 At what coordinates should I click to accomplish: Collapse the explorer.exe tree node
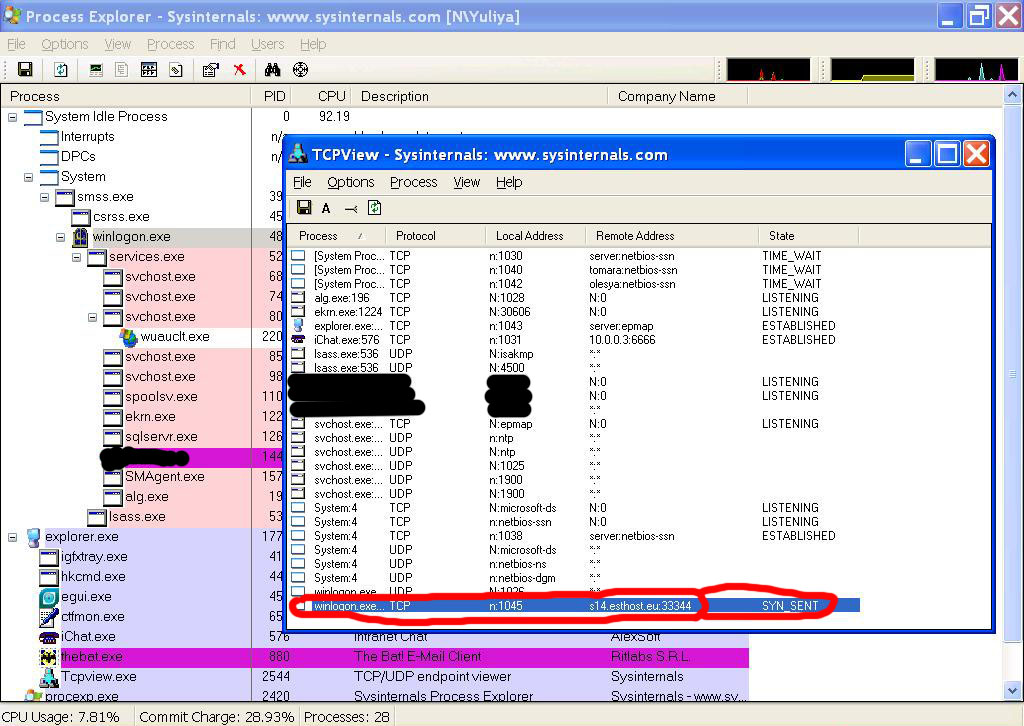coord(12,537)
